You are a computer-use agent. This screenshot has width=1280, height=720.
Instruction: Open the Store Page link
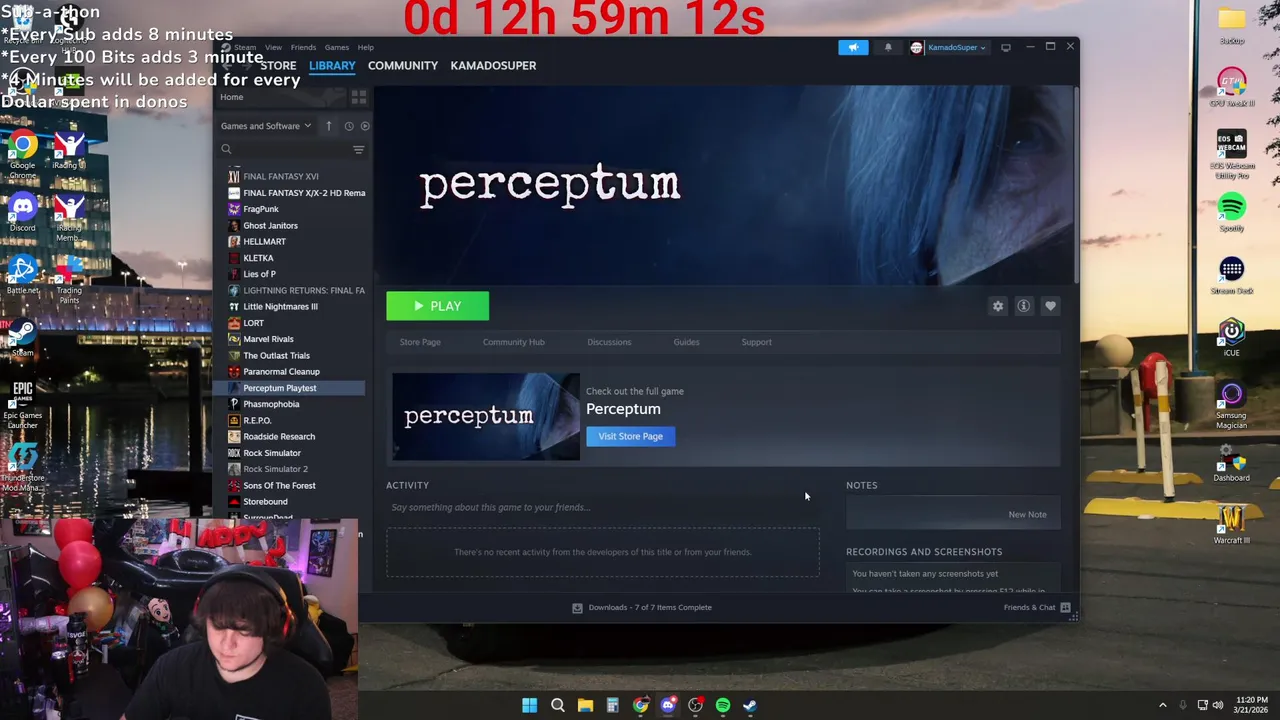point(420,342)
